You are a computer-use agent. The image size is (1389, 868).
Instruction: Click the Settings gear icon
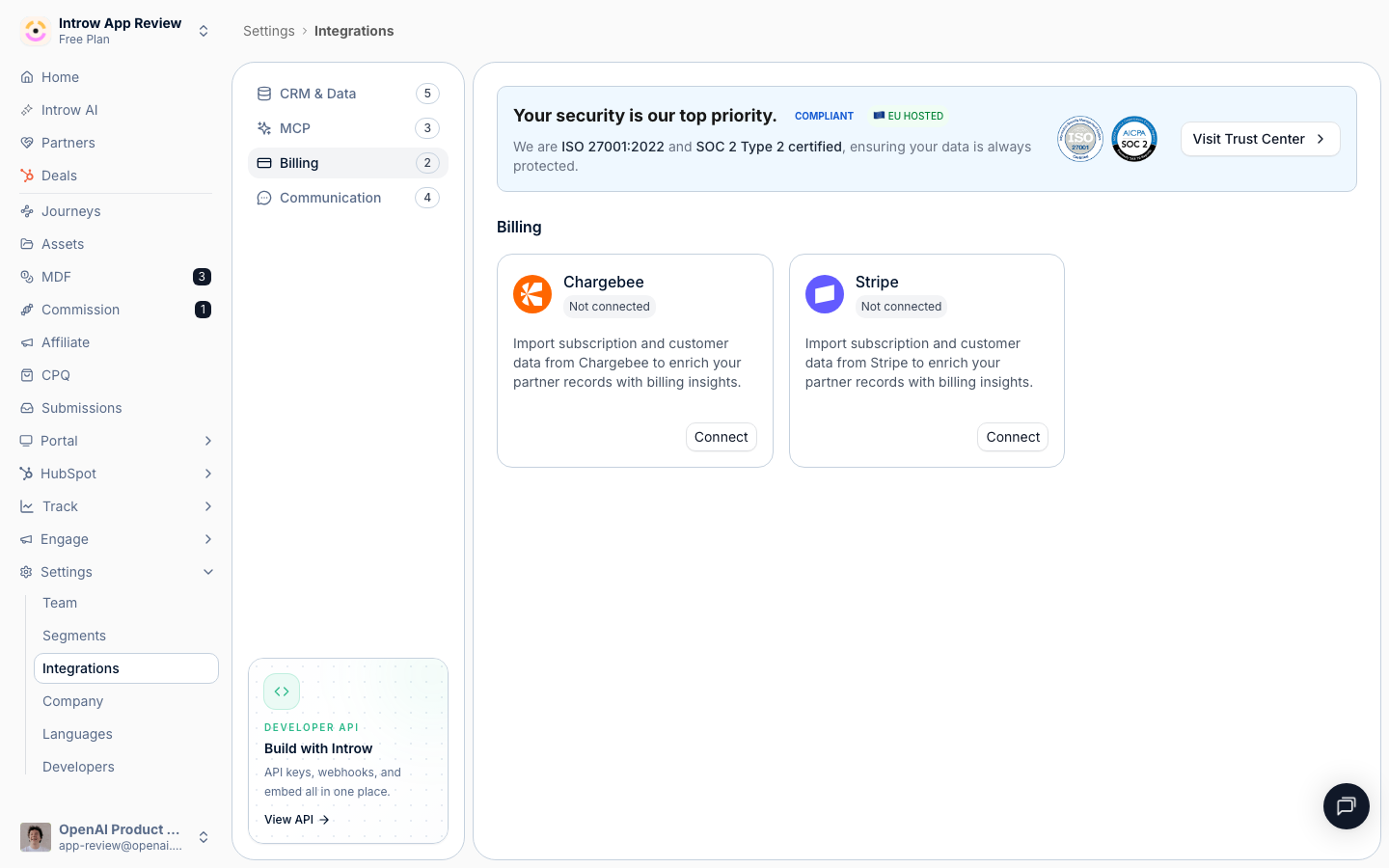click(x=26, y=572)
